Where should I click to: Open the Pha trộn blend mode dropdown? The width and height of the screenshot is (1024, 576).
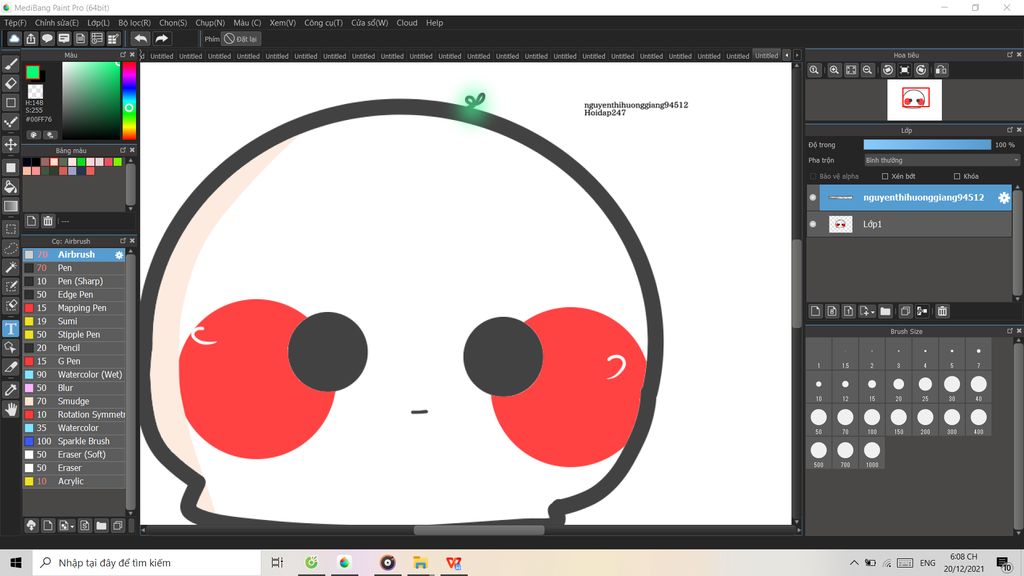942,160
